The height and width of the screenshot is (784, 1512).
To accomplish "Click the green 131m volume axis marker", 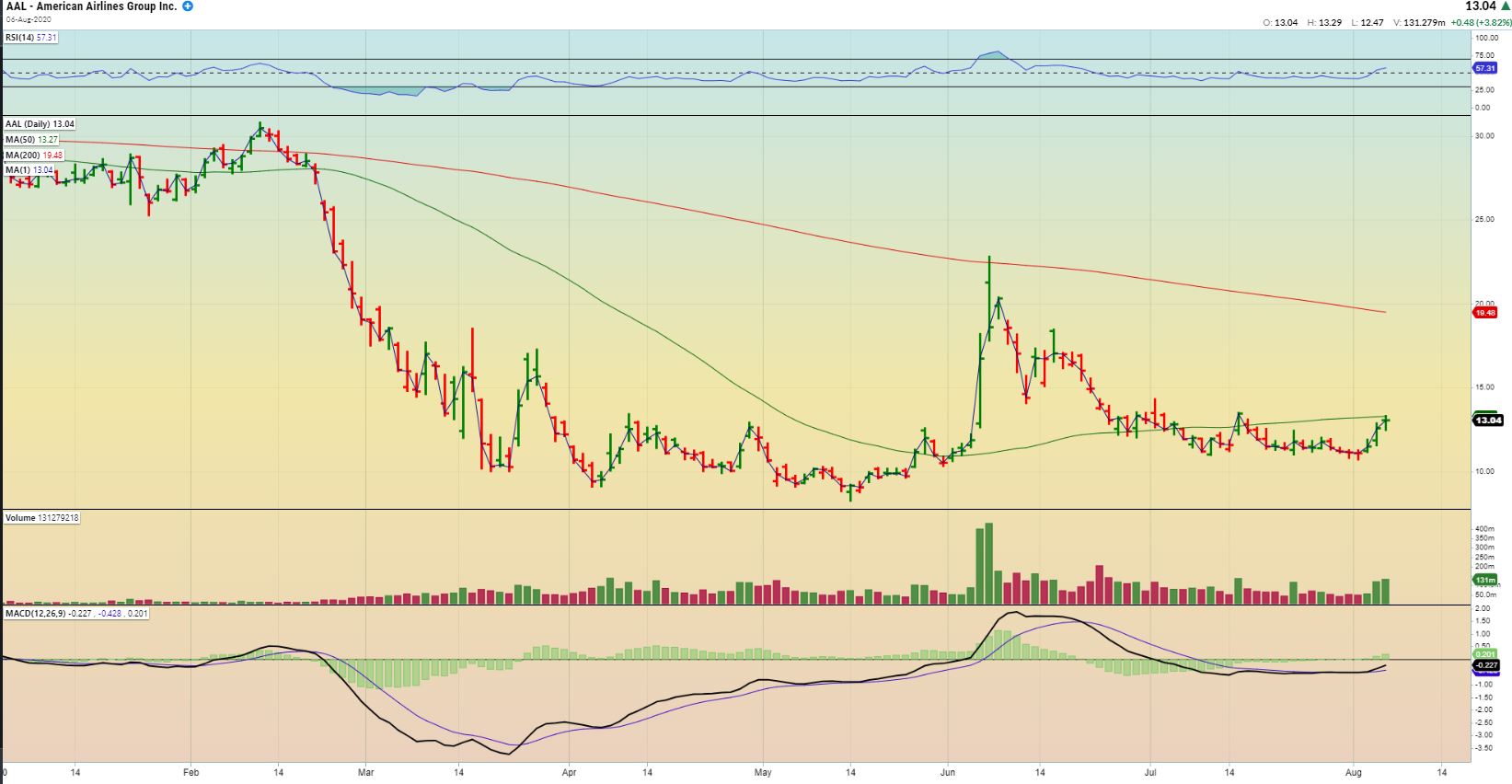I will [1485, 581].
